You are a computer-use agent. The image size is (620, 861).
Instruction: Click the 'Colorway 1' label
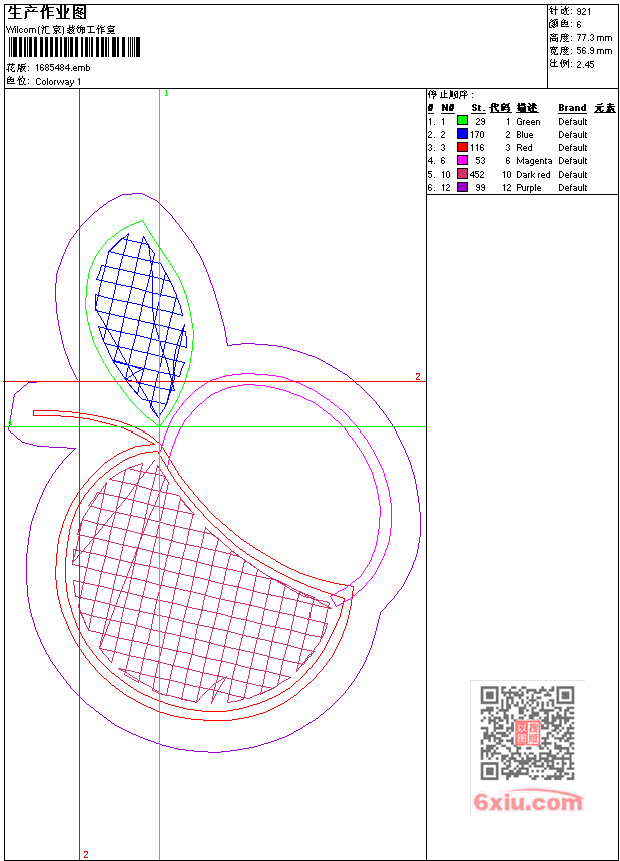coord(58,82)
